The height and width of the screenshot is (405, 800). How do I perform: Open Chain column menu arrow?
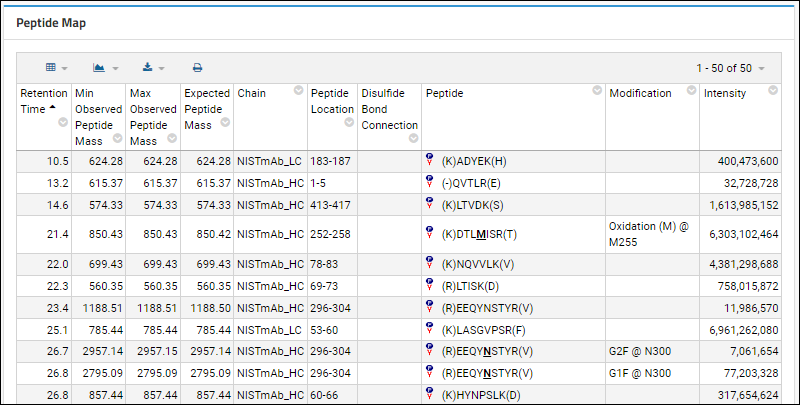tap(298, 90)
